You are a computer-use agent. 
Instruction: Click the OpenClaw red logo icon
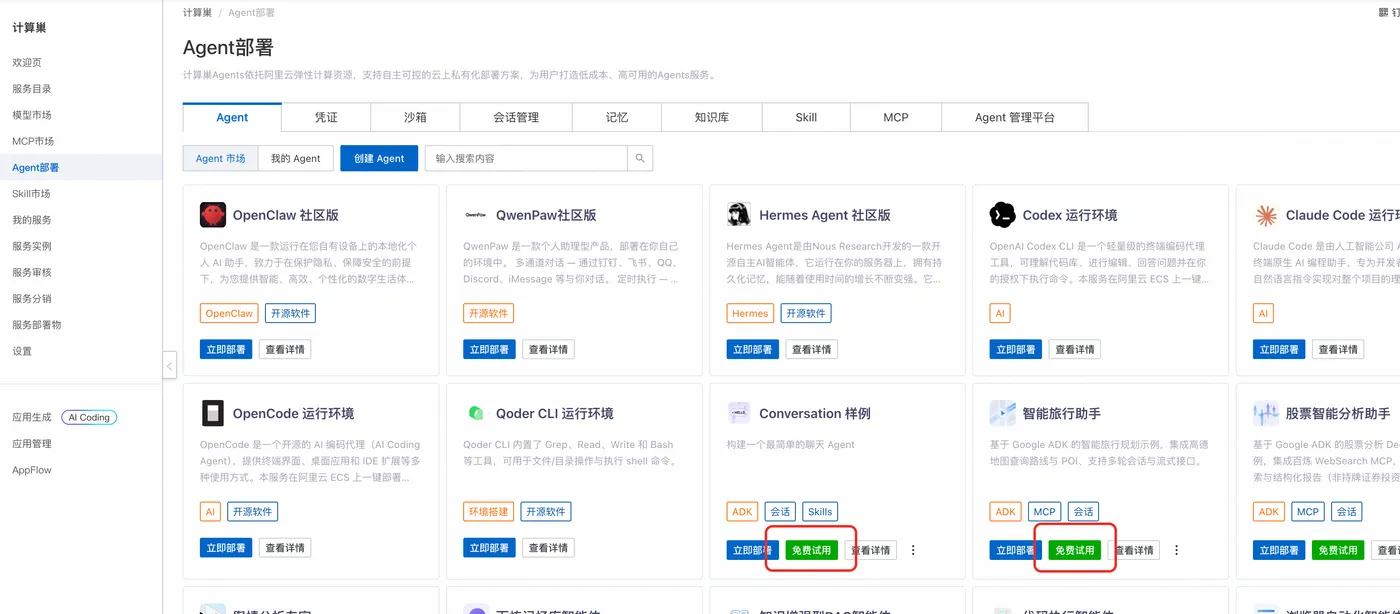(x=212, y=215)
